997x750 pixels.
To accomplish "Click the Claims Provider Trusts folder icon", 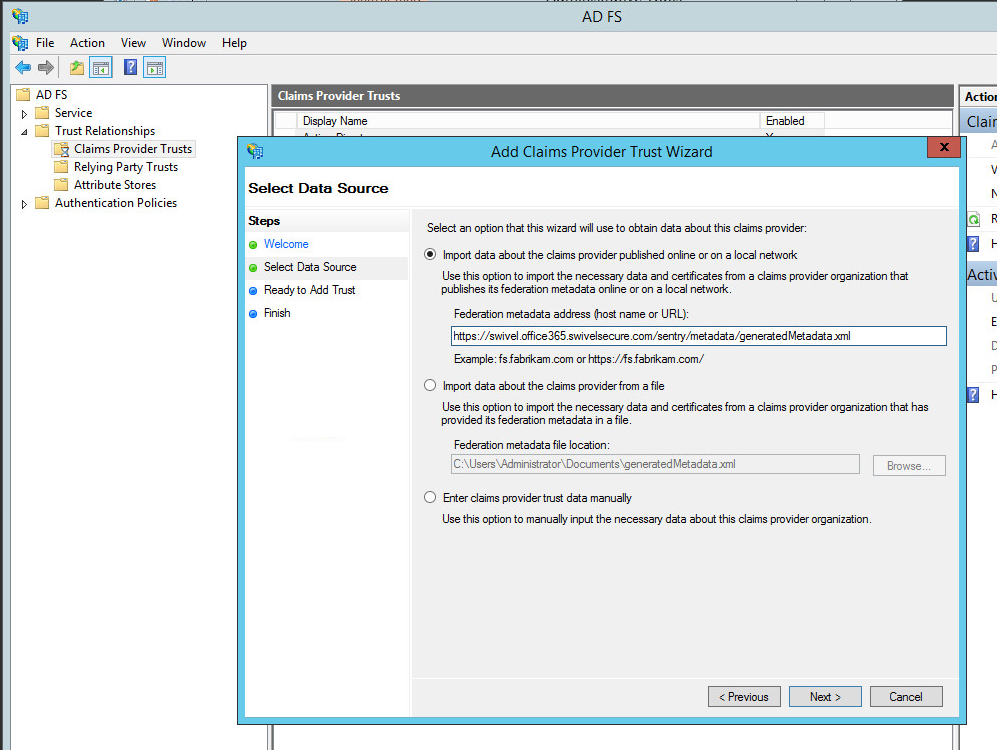I will (61, 149).
